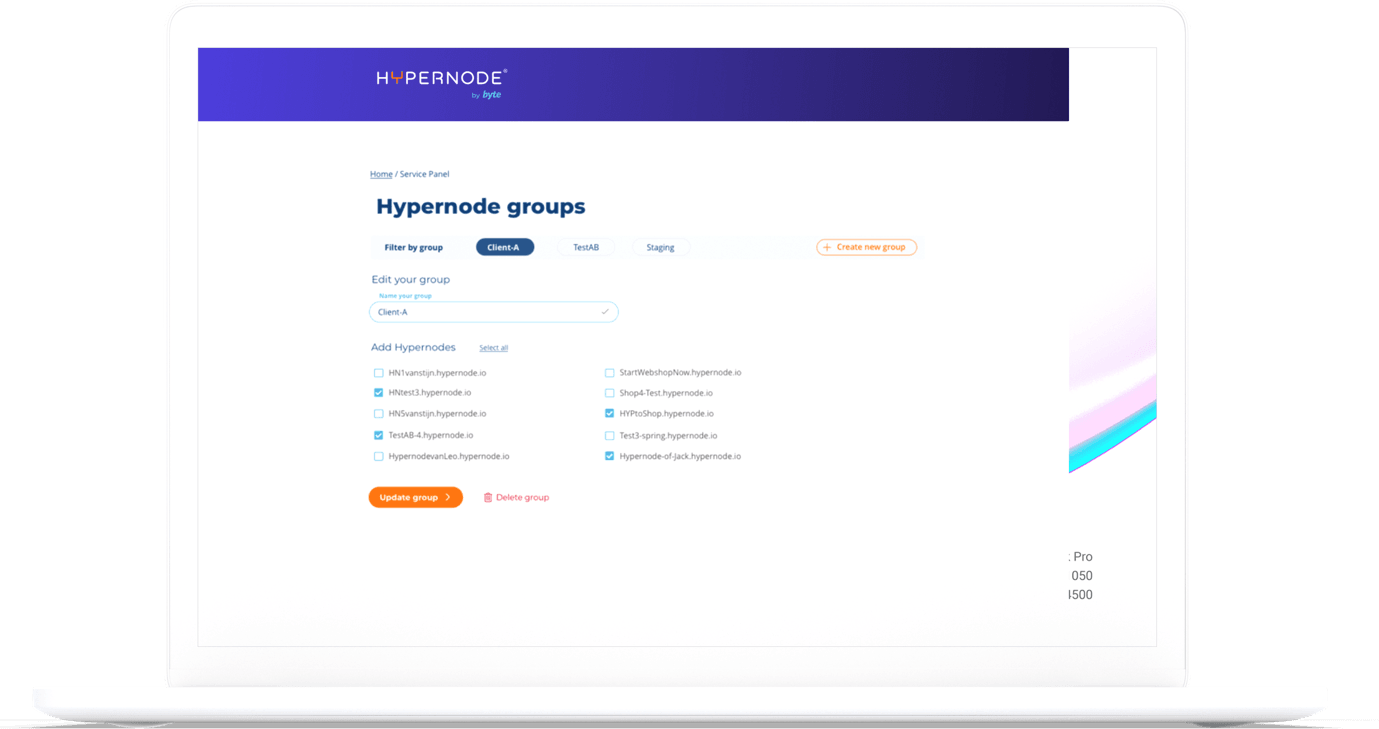Check the Test3-spring.hypernode.io checkbox

[609, 434]
